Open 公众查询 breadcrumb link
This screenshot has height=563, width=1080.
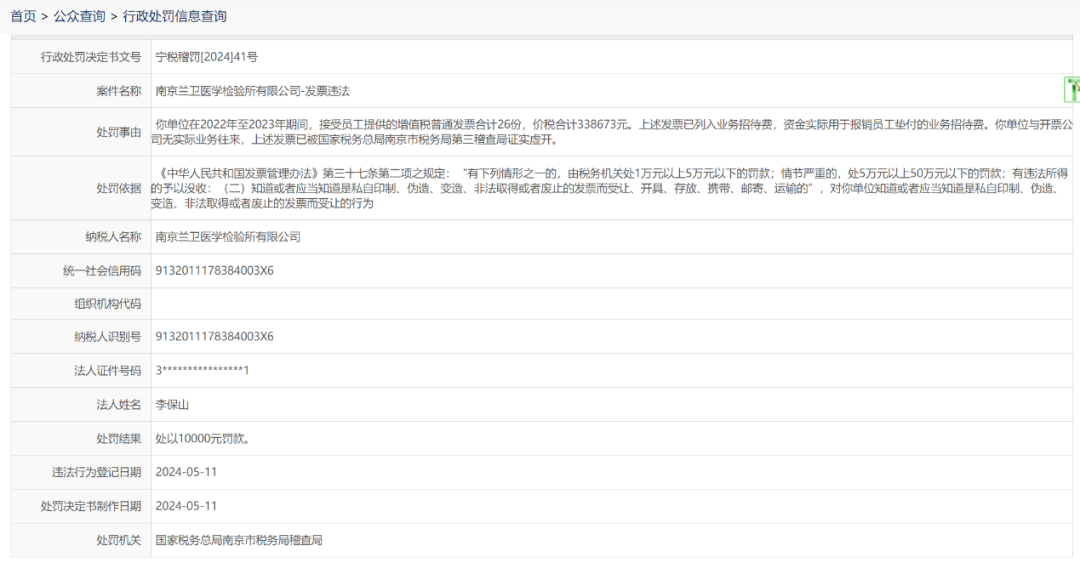coord(79,17)
